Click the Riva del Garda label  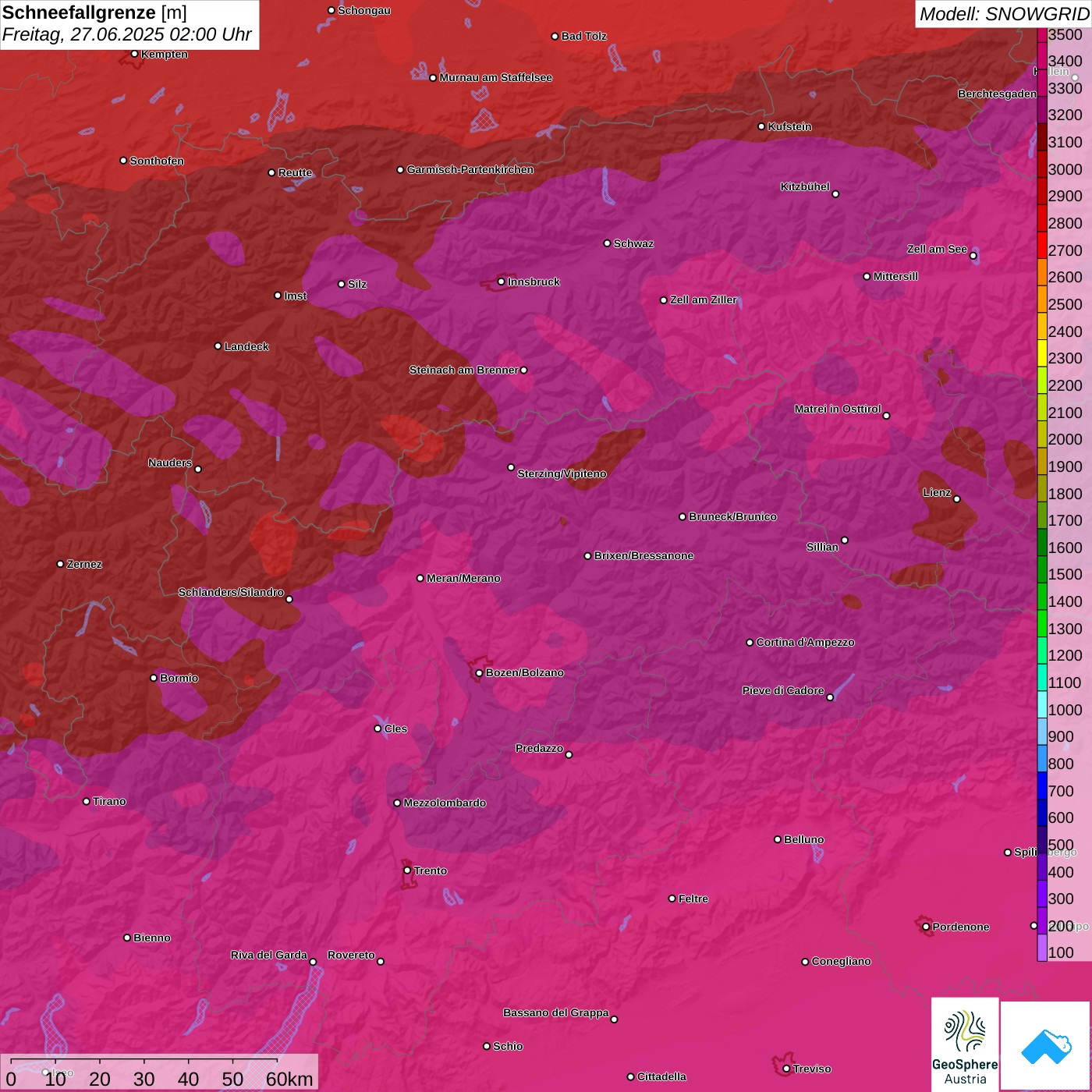coord(269,955)
